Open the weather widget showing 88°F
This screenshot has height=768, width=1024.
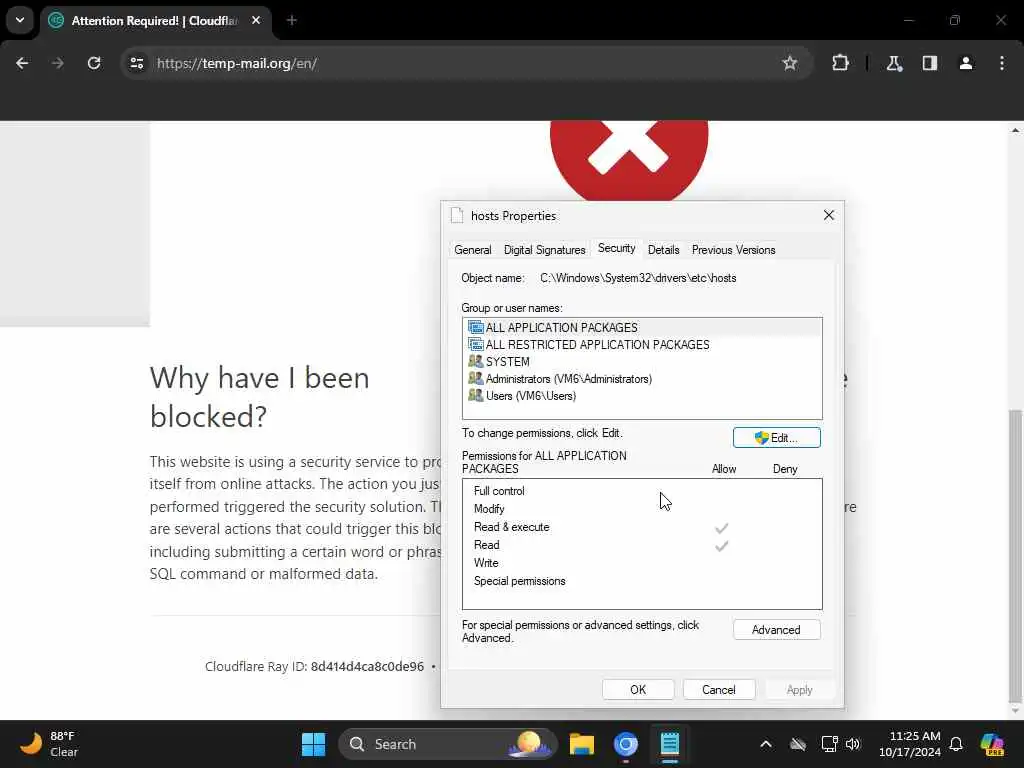(49, 744)
